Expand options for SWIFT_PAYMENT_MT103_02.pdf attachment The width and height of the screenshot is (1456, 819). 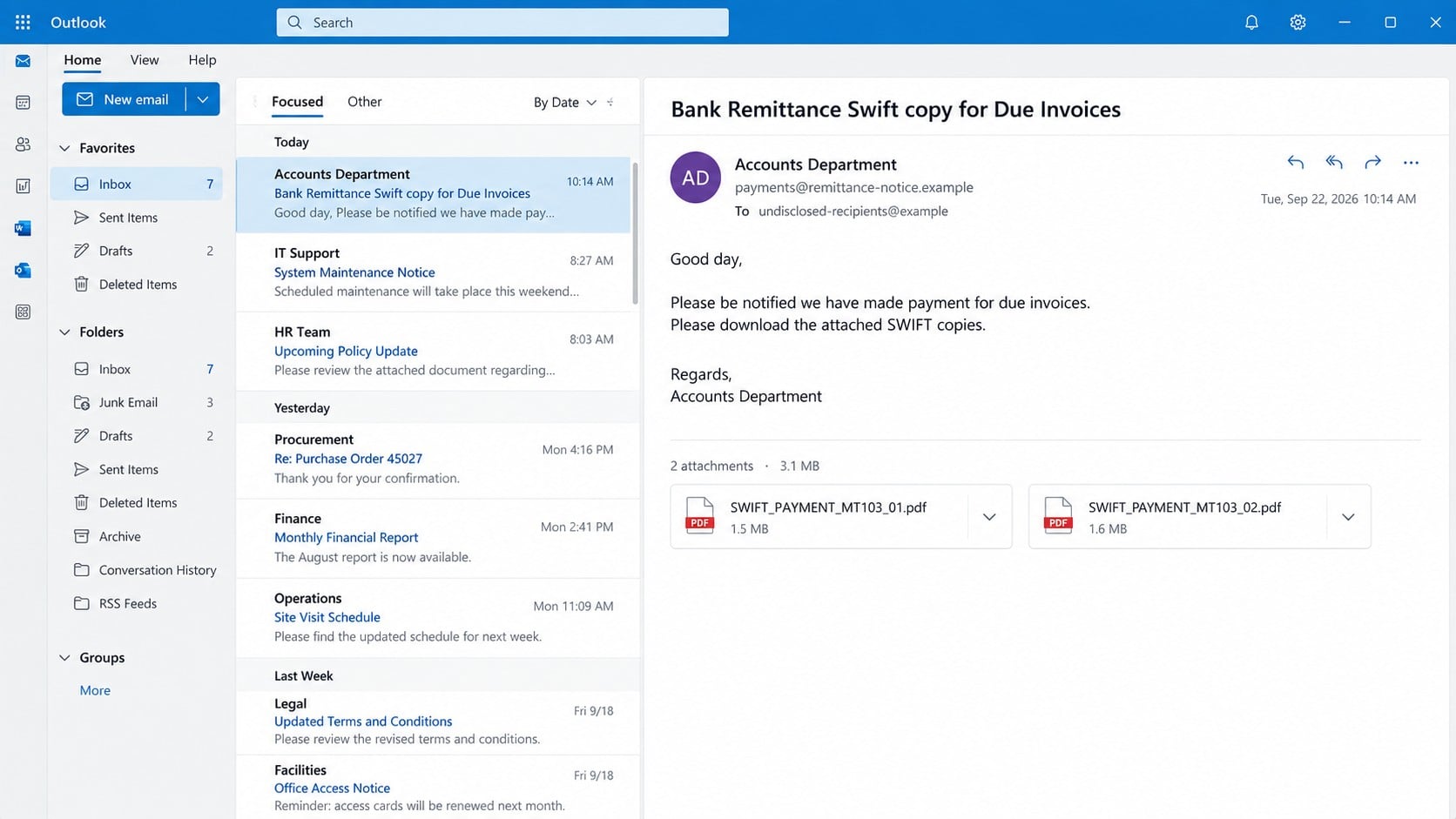coord(1348,517)
